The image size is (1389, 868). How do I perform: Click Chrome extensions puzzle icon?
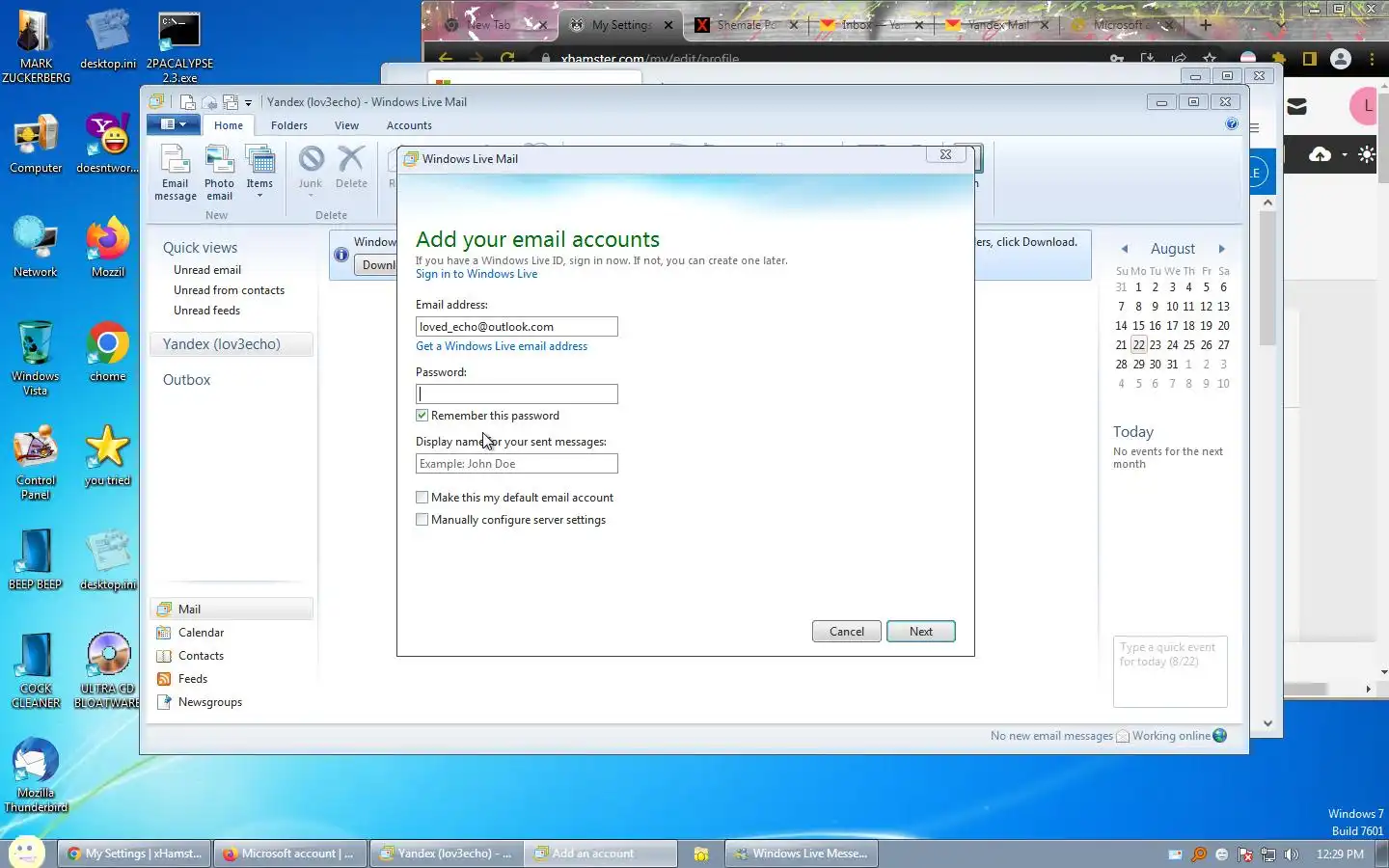(1279, 59)
